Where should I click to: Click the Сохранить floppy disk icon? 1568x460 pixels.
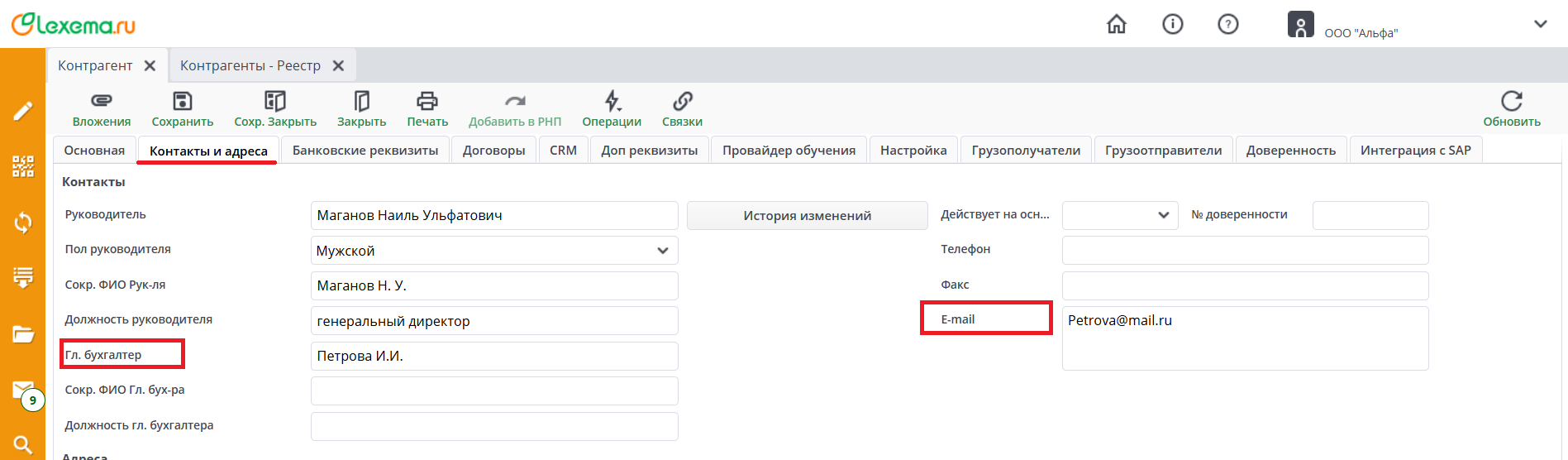pos(182,101)
